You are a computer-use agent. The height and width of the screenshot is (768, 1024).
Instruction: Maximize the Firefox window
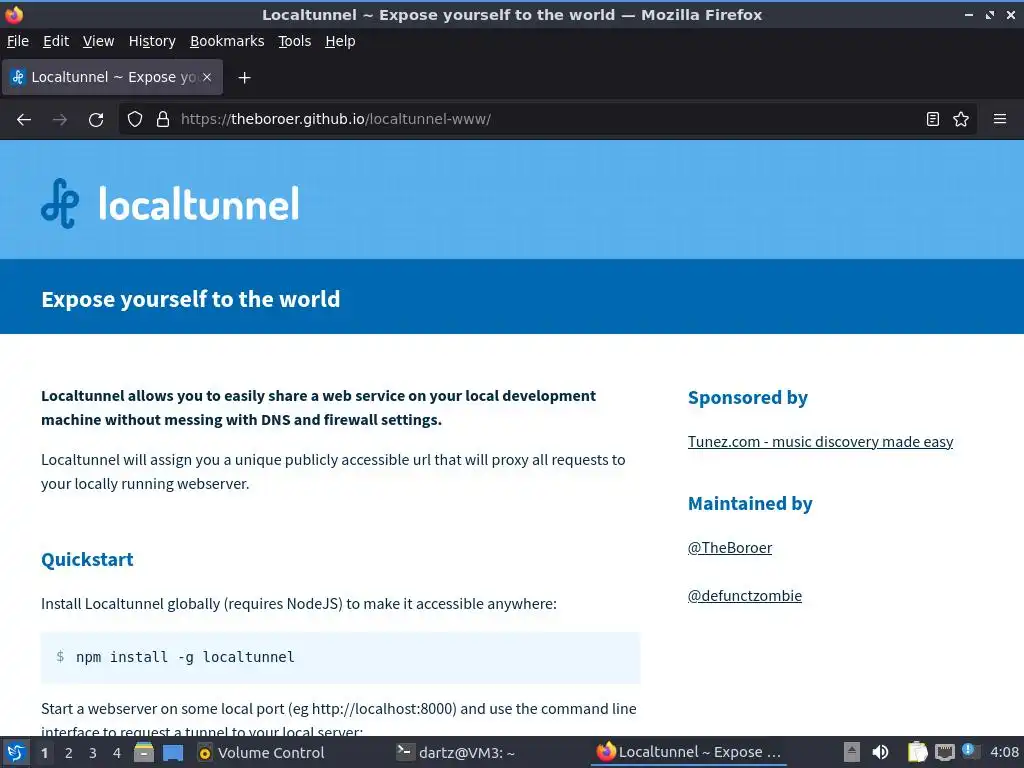click(990, 14)
